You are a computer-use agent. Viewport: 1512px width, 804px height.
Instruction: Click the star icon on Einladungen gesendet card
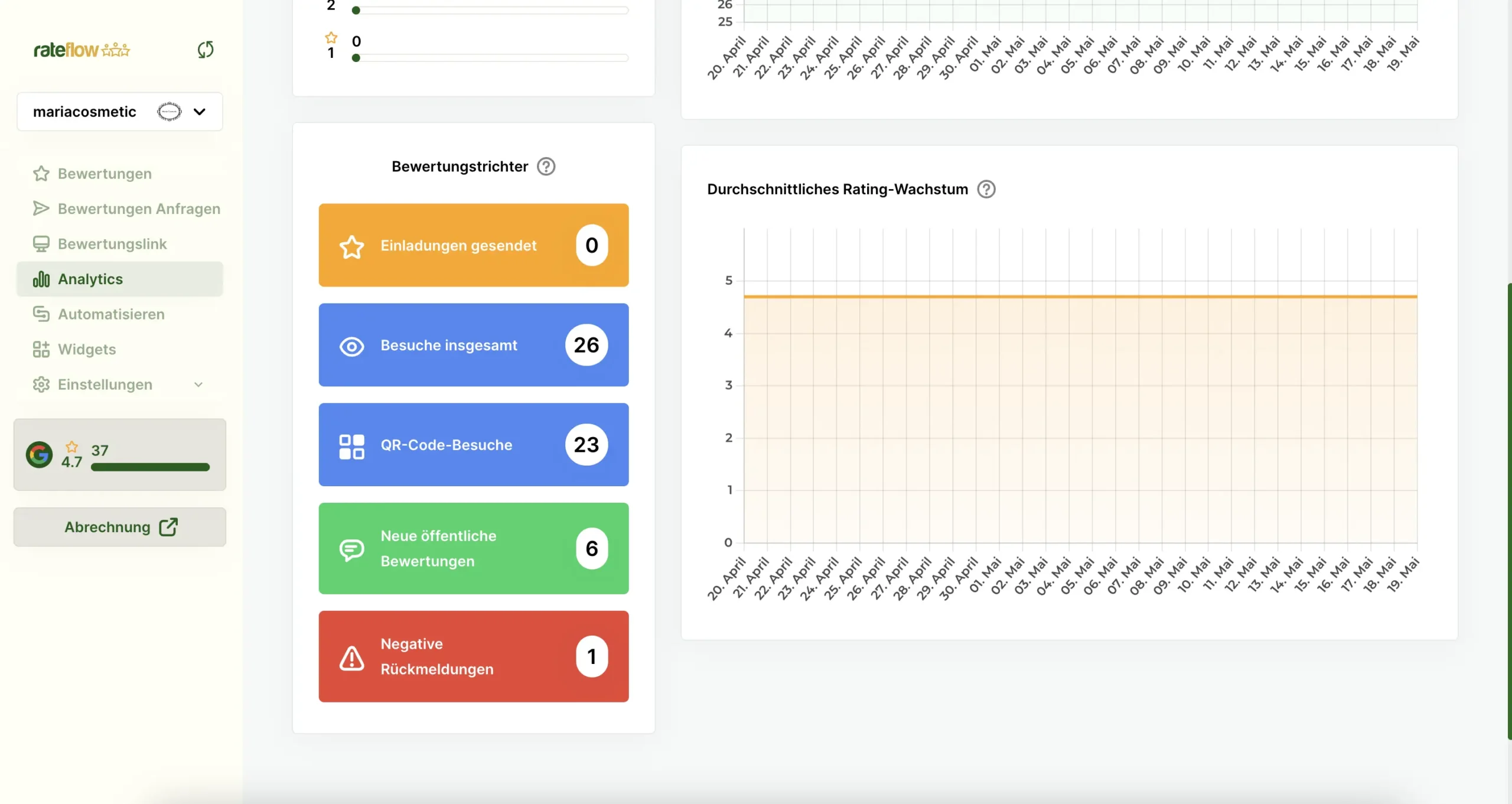(x=351, y=246)
